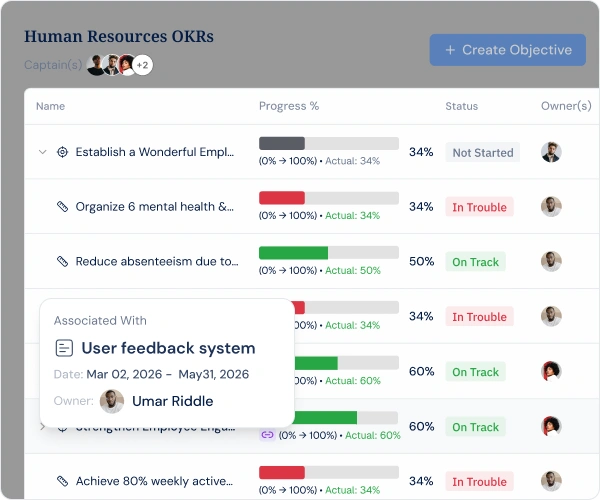
Task: Open the +2 more captains badge
Action: pos(143,65)
